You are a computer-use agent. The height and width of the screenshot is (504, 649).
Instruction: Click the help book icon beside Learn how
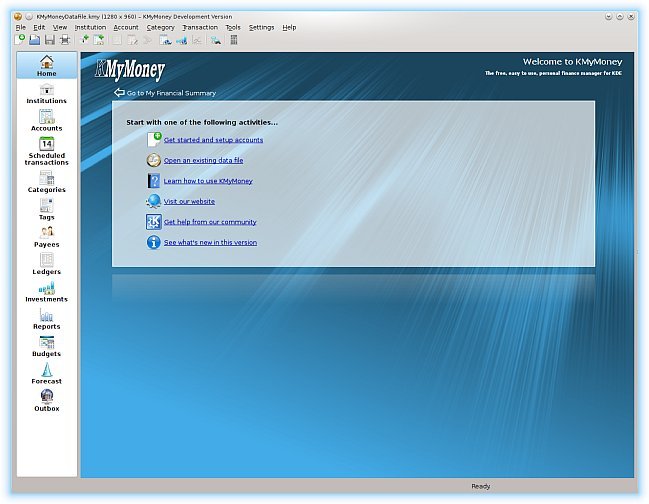(154, 181)
